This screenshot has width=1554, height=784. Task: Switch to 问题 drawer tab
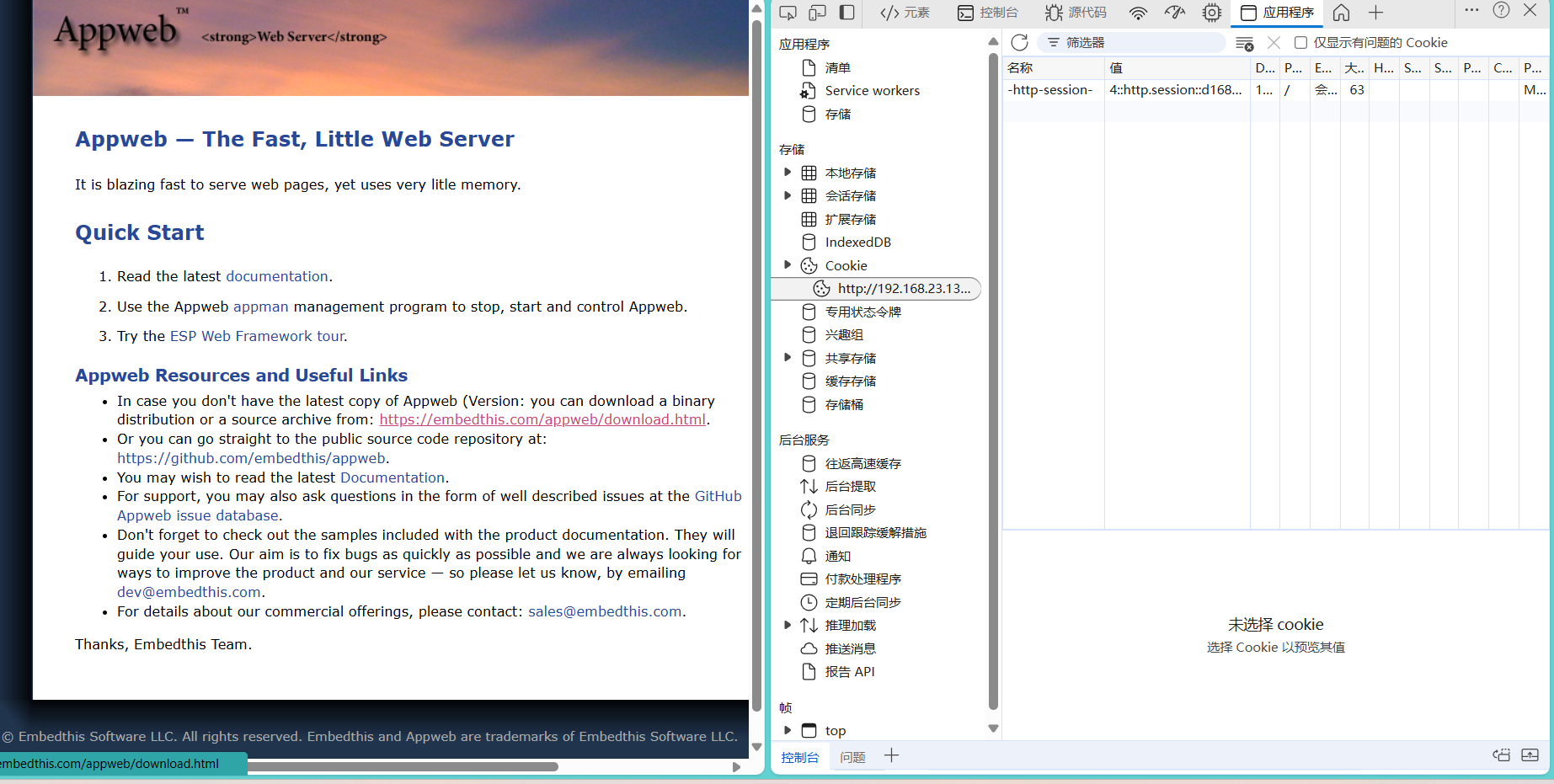(852, 757)
